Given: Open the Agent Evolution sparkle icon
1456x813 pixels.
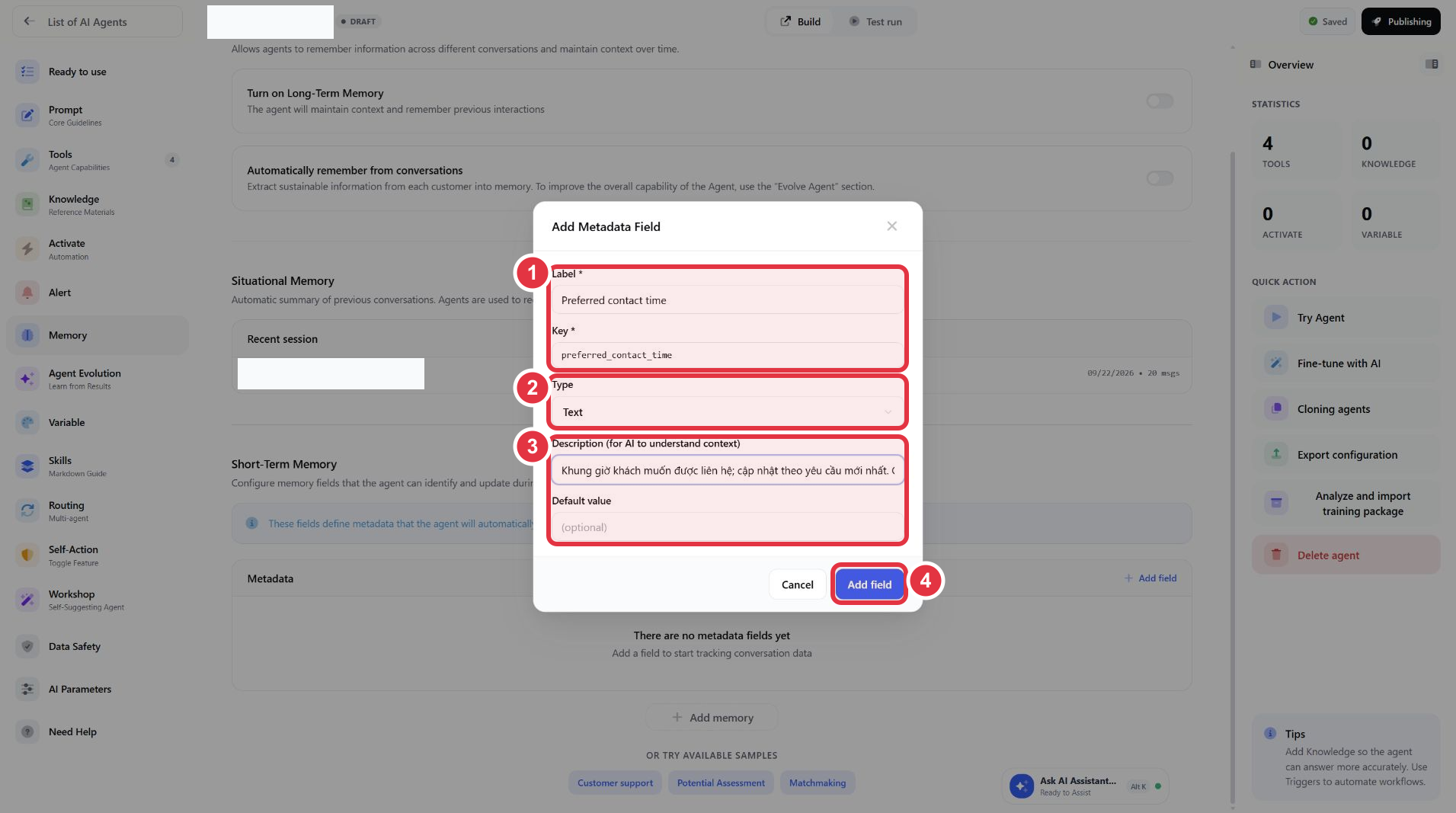Looking at the screenshot, I should (27, 379).
